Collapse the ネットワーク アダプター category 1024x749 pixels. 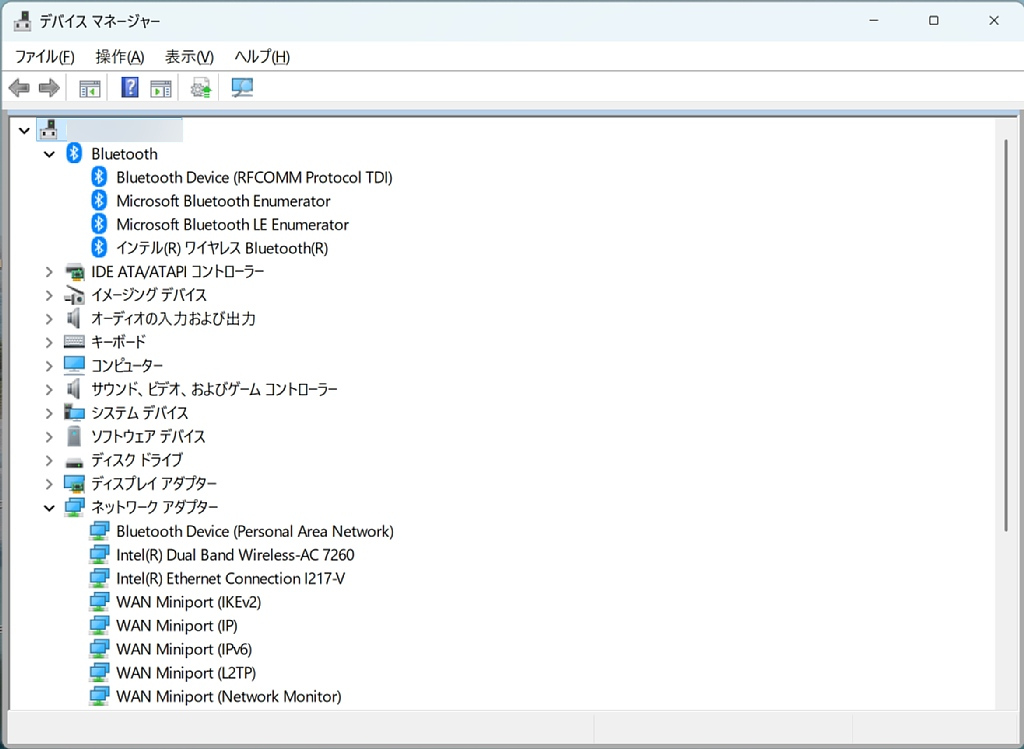pyautogui.click(x=49, y=507)
